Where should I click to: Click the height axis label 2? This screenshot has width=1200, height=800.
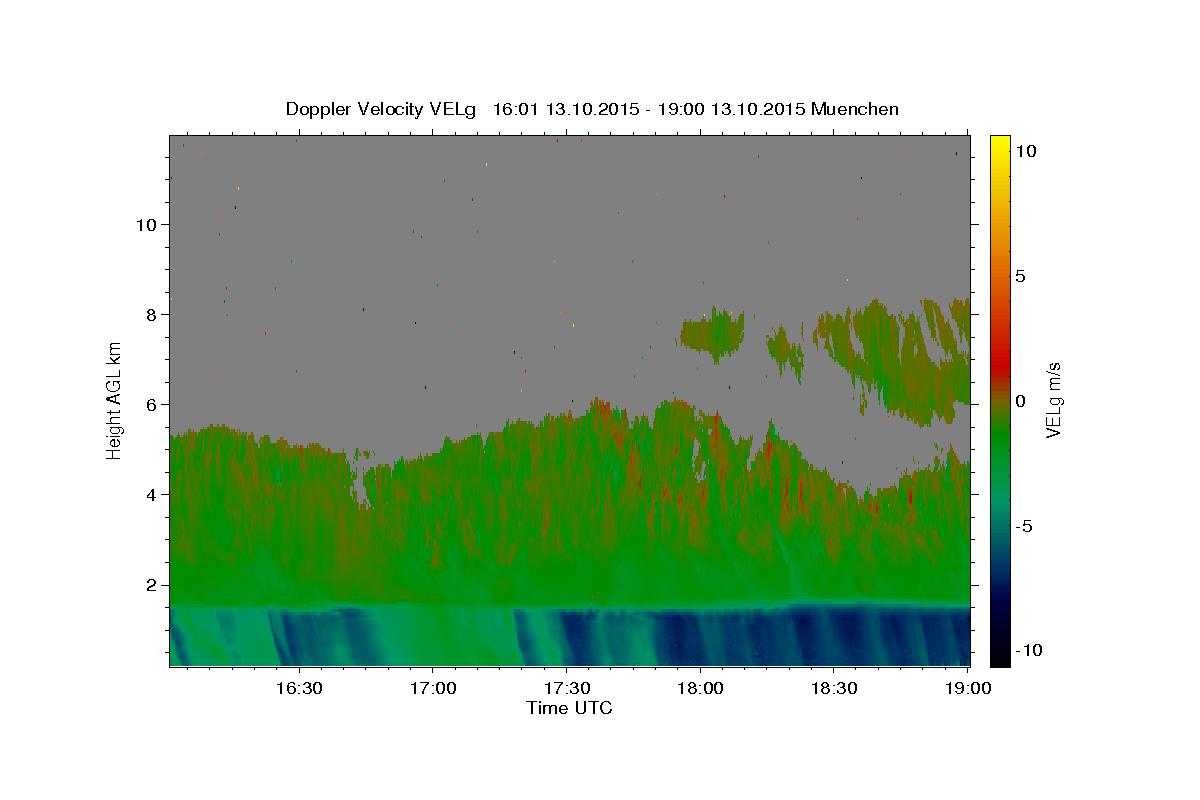[154, 585]
